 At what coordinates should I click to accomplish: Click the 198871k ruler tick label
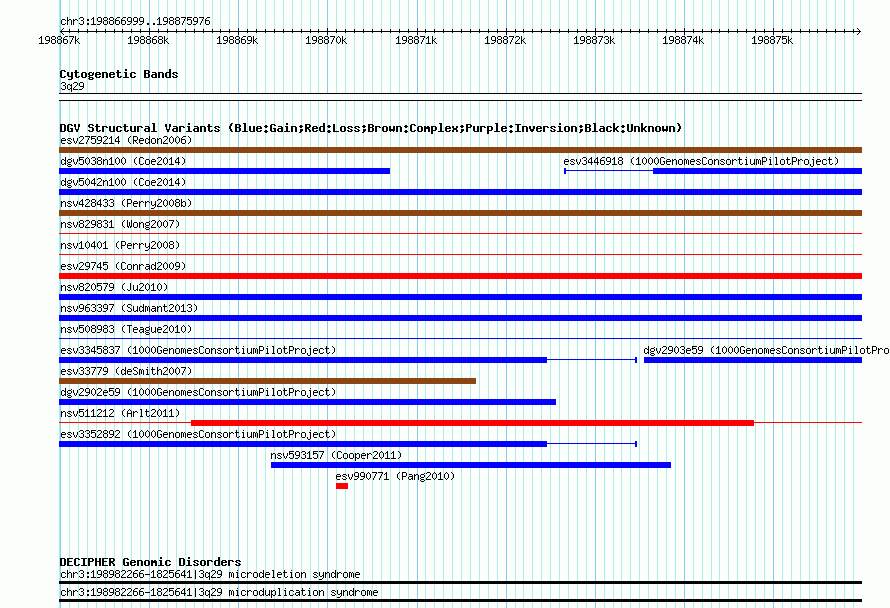tap(416, 40)
